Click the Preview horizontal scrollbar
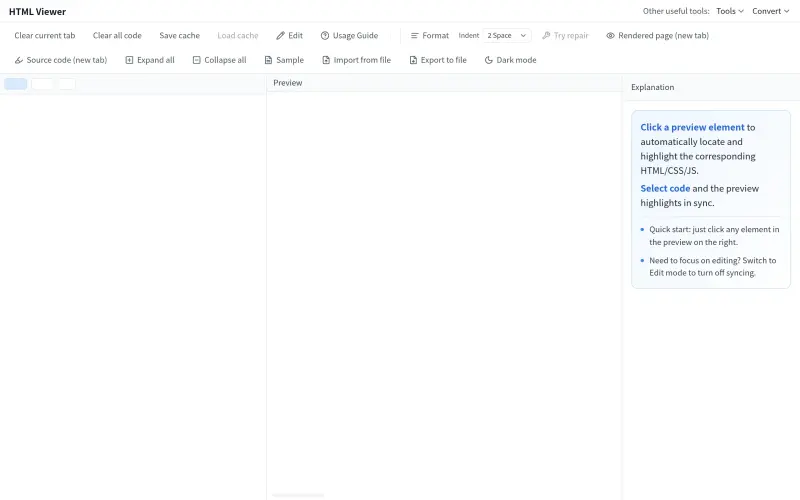This screenshot has width=800, height=500. pyautogui.click(x=298, y=495)
